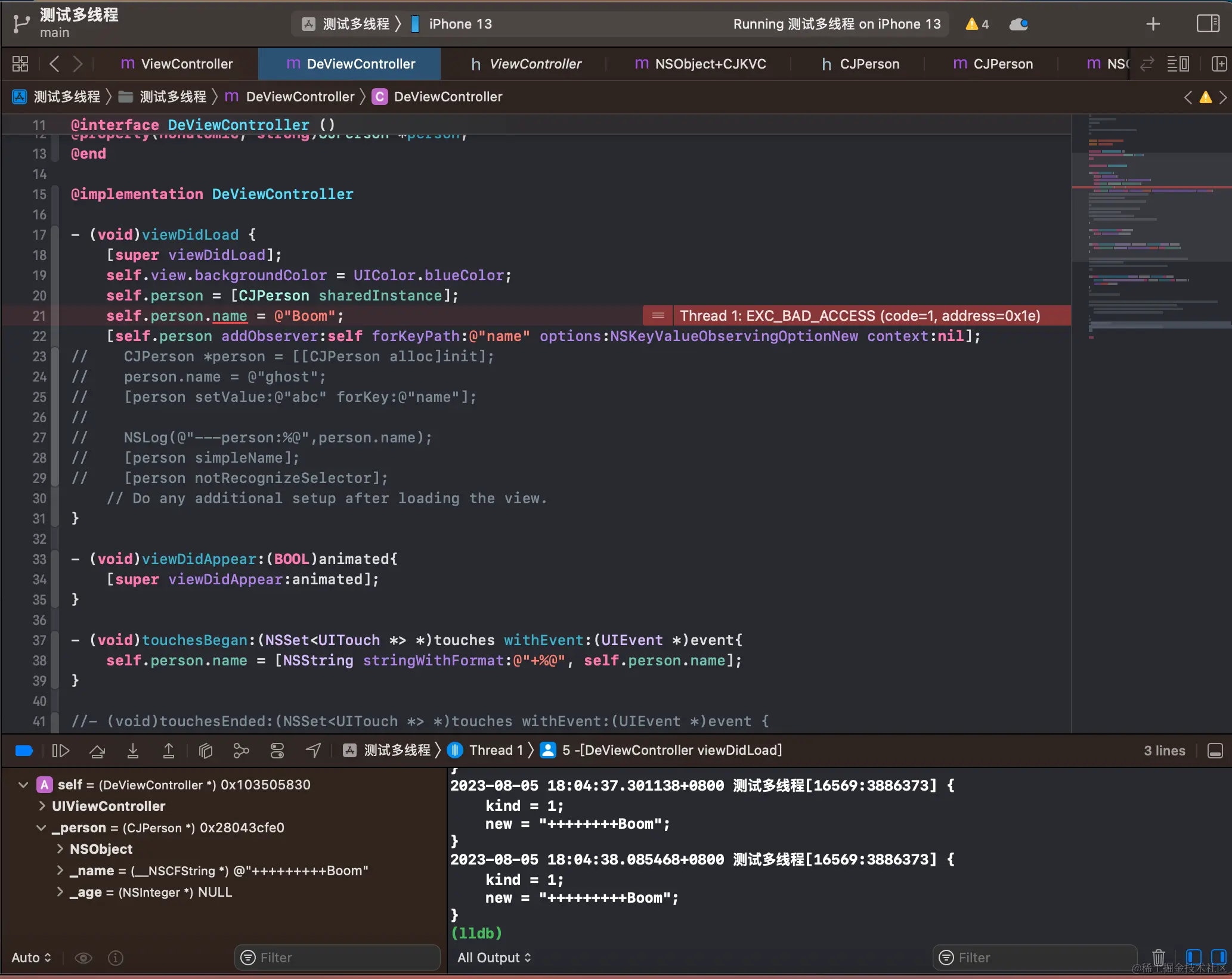Add an editor pane on the right
1232x979 pixels.
click(1219, 64)
